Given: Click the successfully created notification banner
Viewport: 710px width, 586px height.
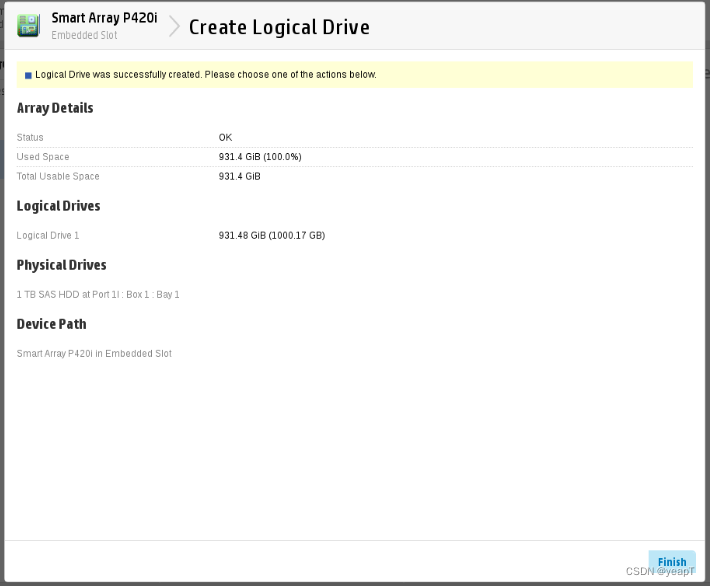Looking at the screenshot, I should click(355, 75).
